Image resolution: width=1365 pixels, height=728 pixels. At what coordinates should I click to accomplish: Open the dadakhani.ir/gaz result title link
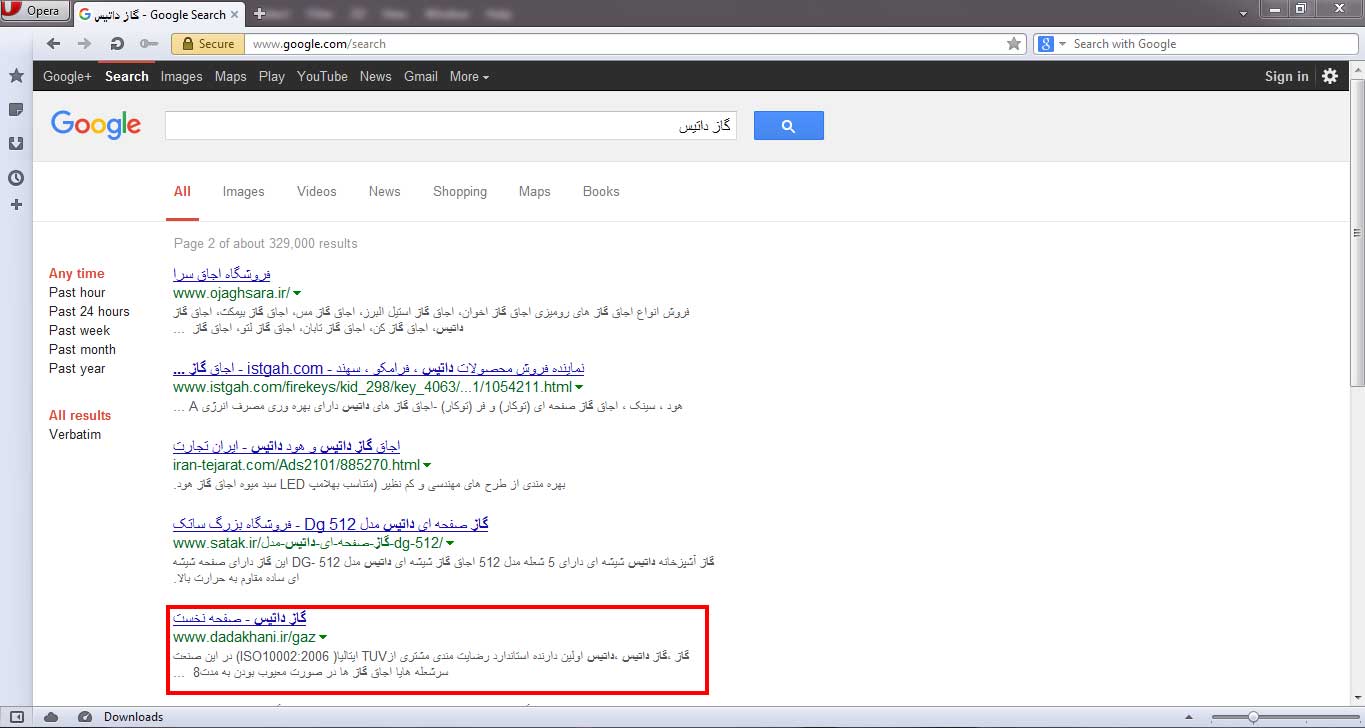click(239, 618)
